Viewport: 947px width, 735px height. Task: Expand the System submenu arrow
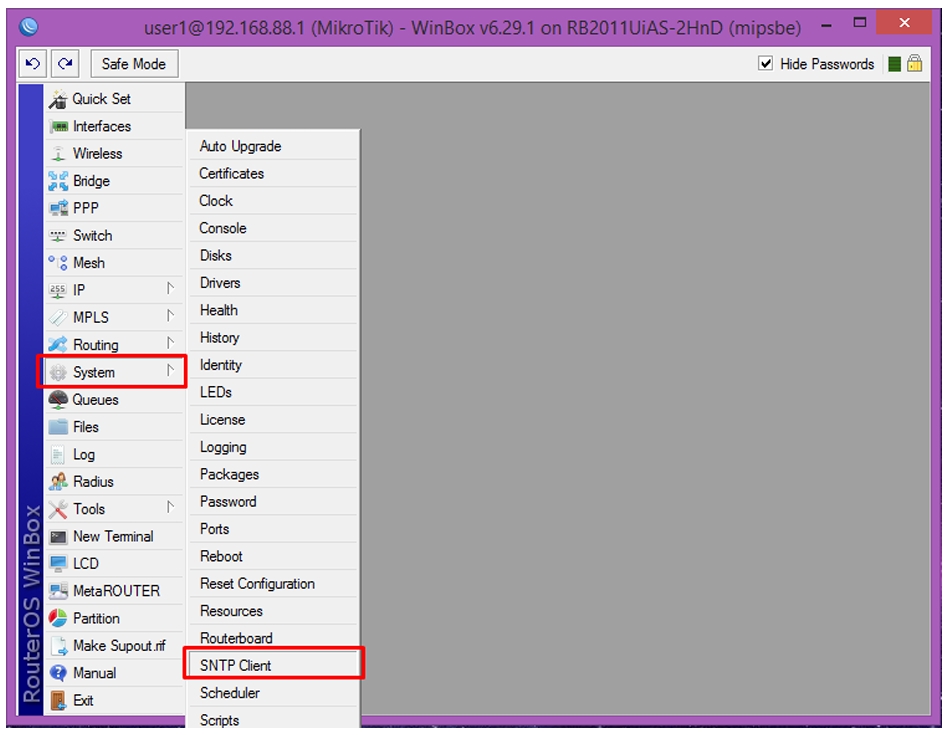(170, 371)
